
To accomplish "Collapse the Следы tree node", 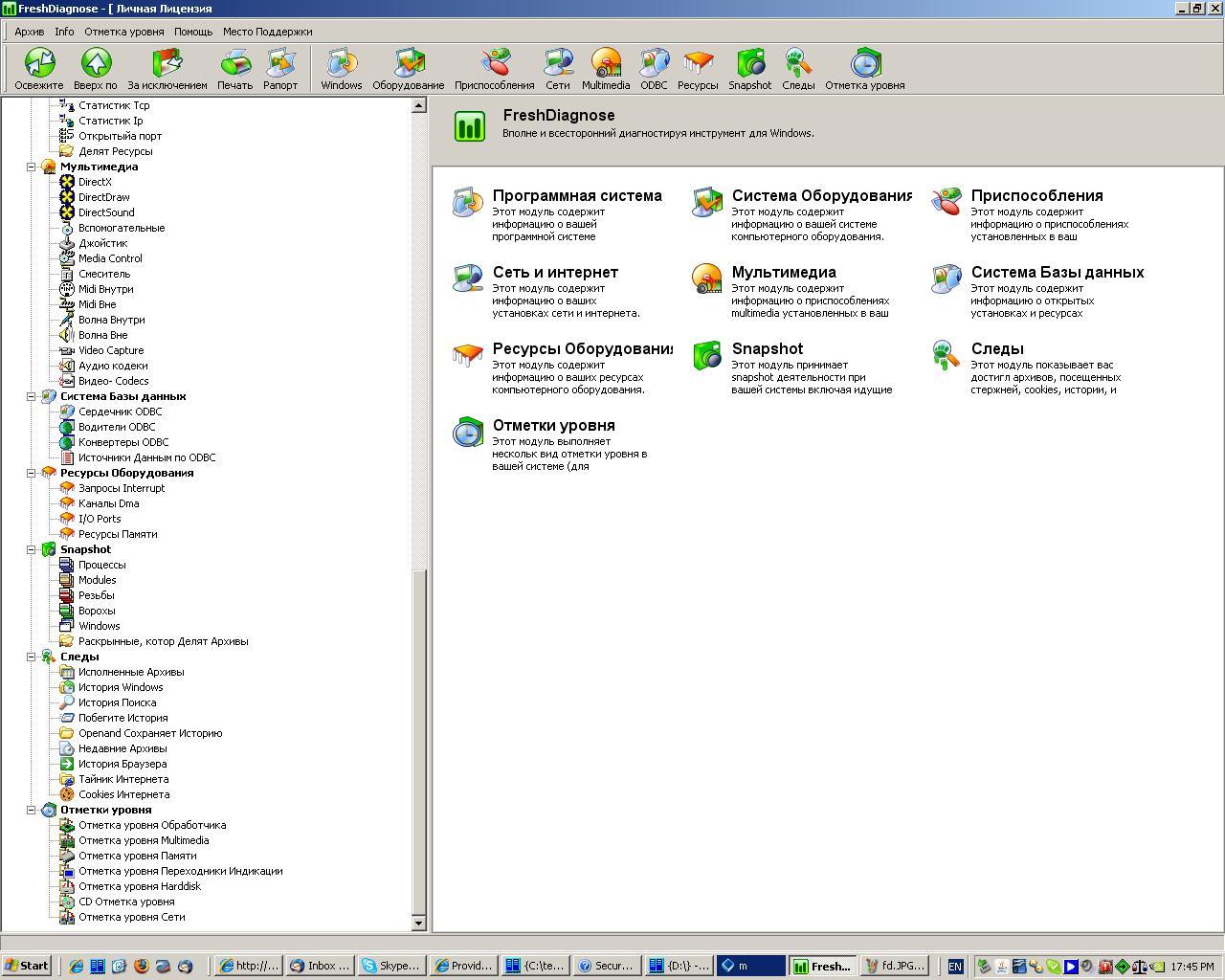I will pyautogui.click(x=31, y=657).
